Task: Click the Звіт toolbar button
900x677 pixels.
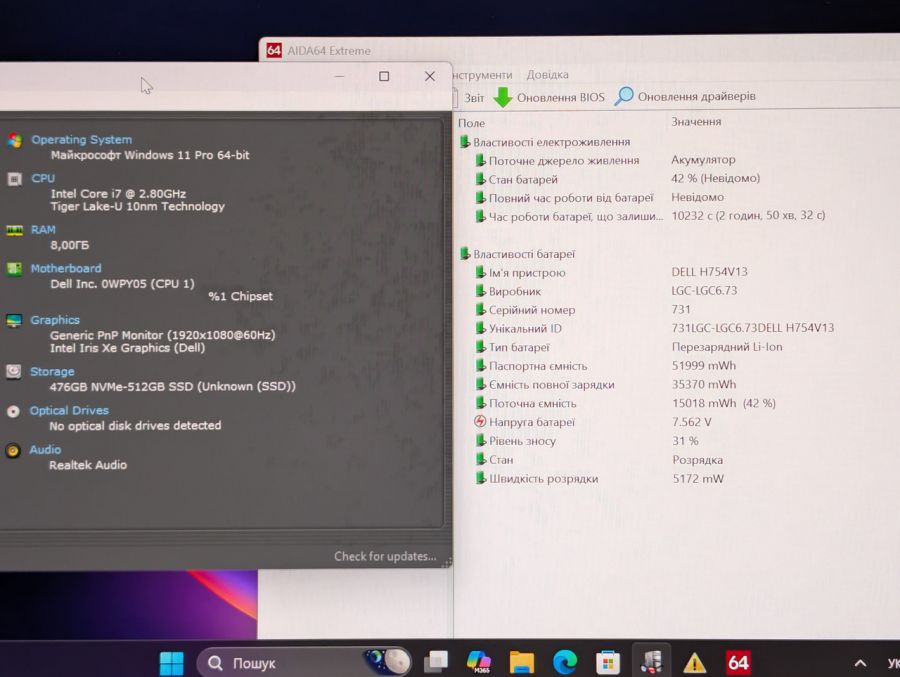Action: pos(469,98)
